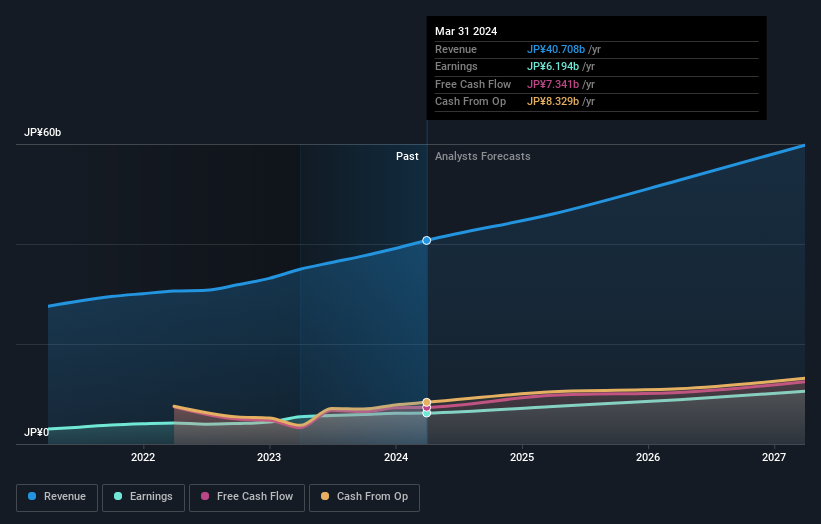
Task: Click the 2022 x-axis label
Action: coord(143,457)
